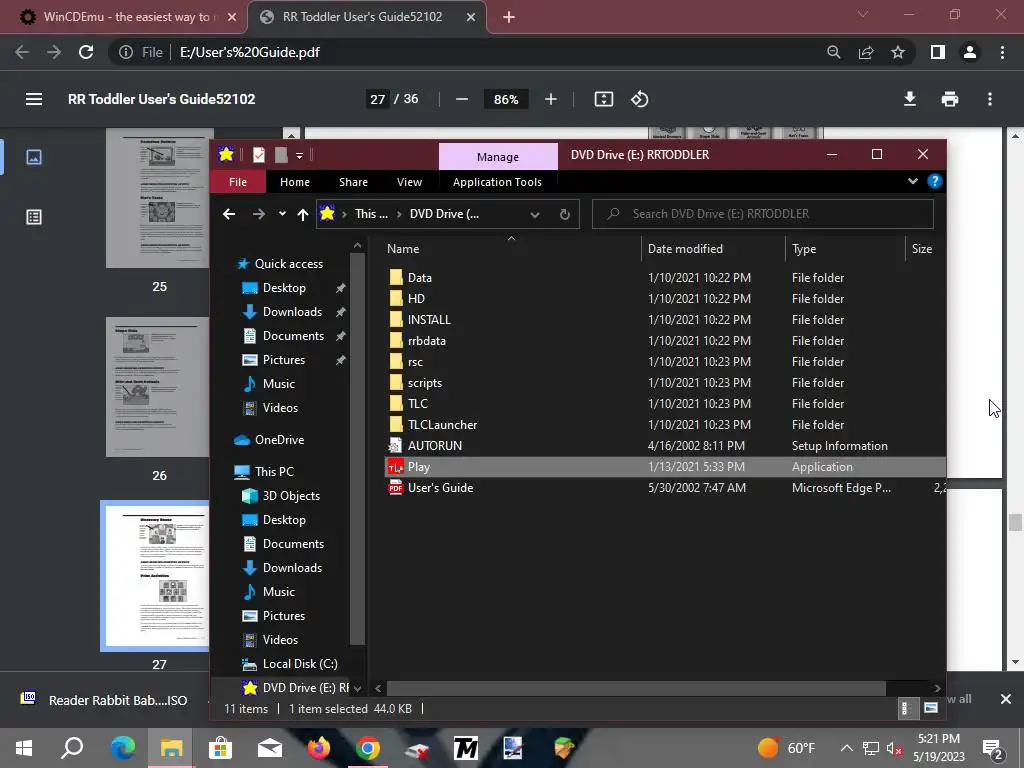Open PDF viewer more actions menu

click(990, 99)
